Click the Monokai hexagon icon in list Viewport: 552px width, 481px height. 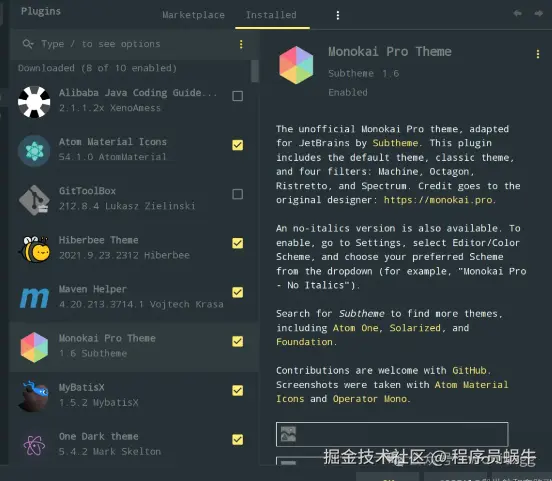pos(34,347)
